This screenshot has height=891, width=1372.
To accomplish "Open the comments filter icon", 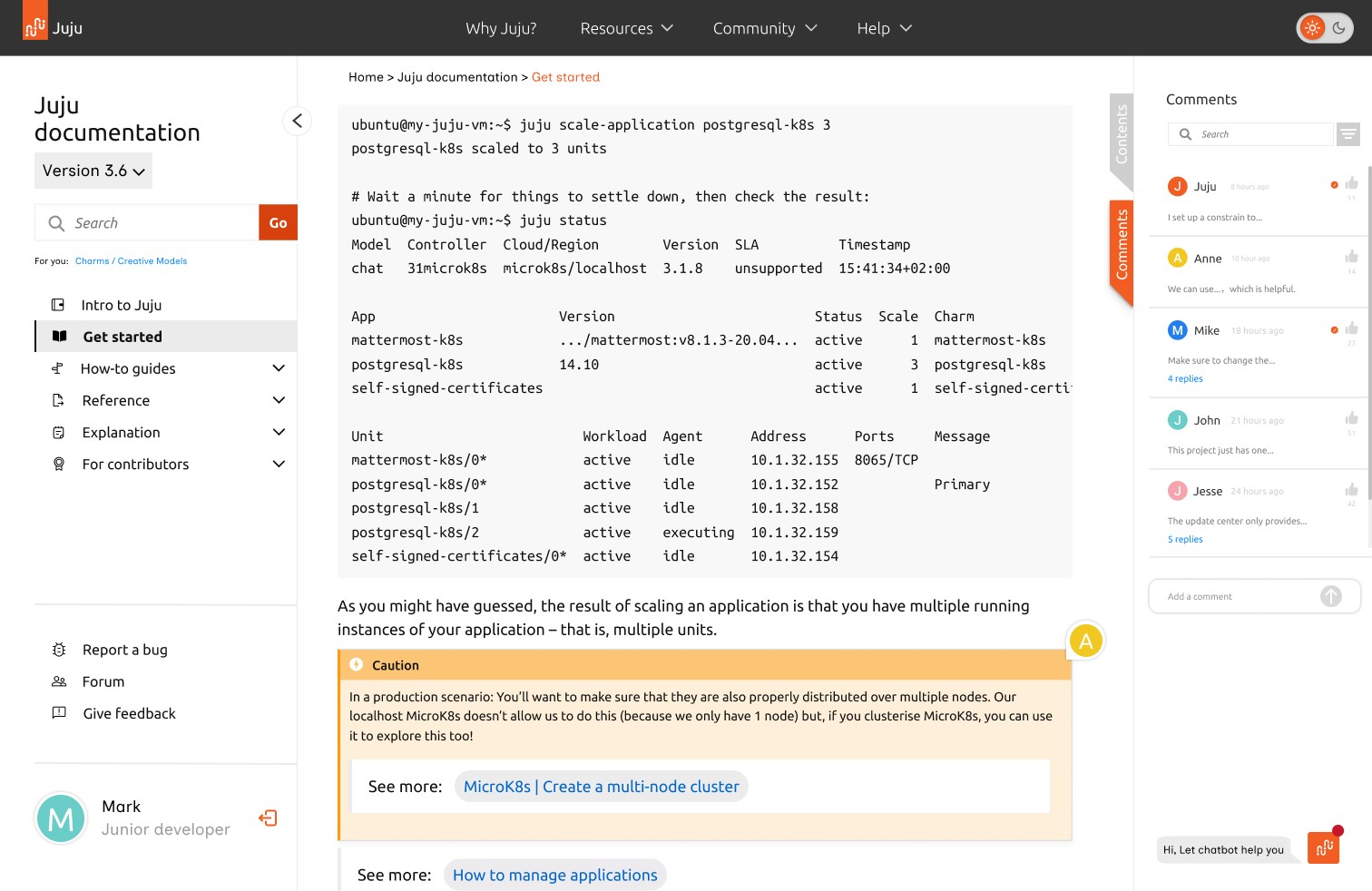I will pos(1348,134).
